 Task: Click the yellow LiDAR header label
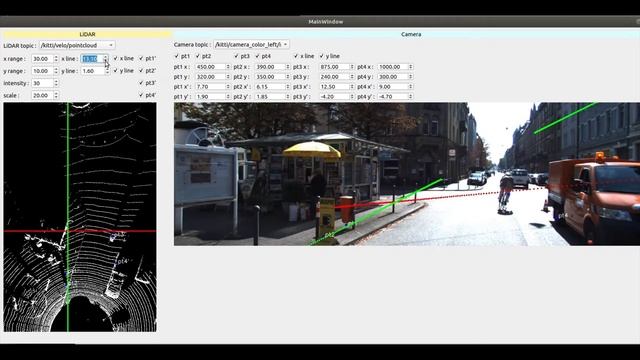click(87, 34)
